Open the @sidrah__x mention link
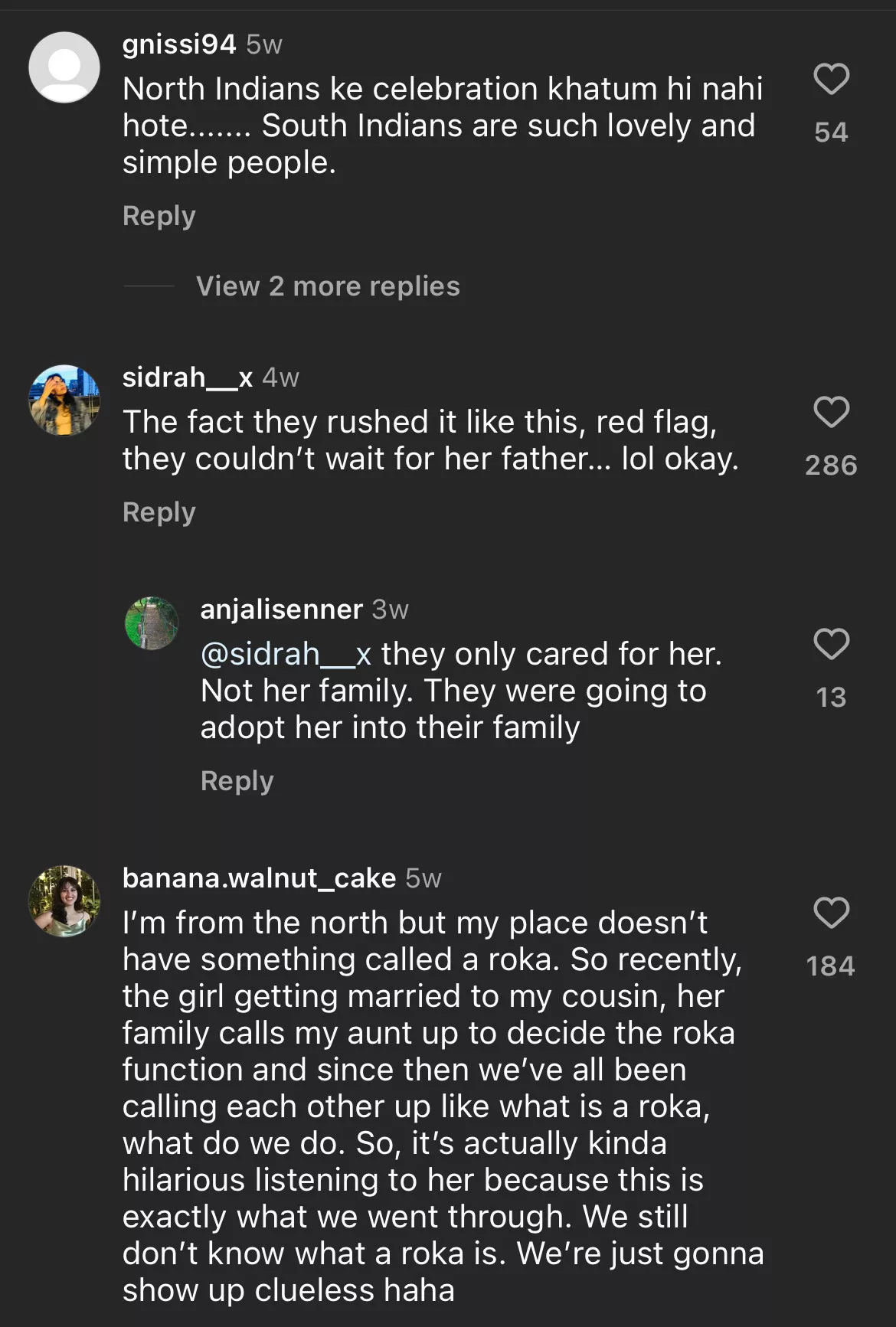 click(x=286, y=655)
